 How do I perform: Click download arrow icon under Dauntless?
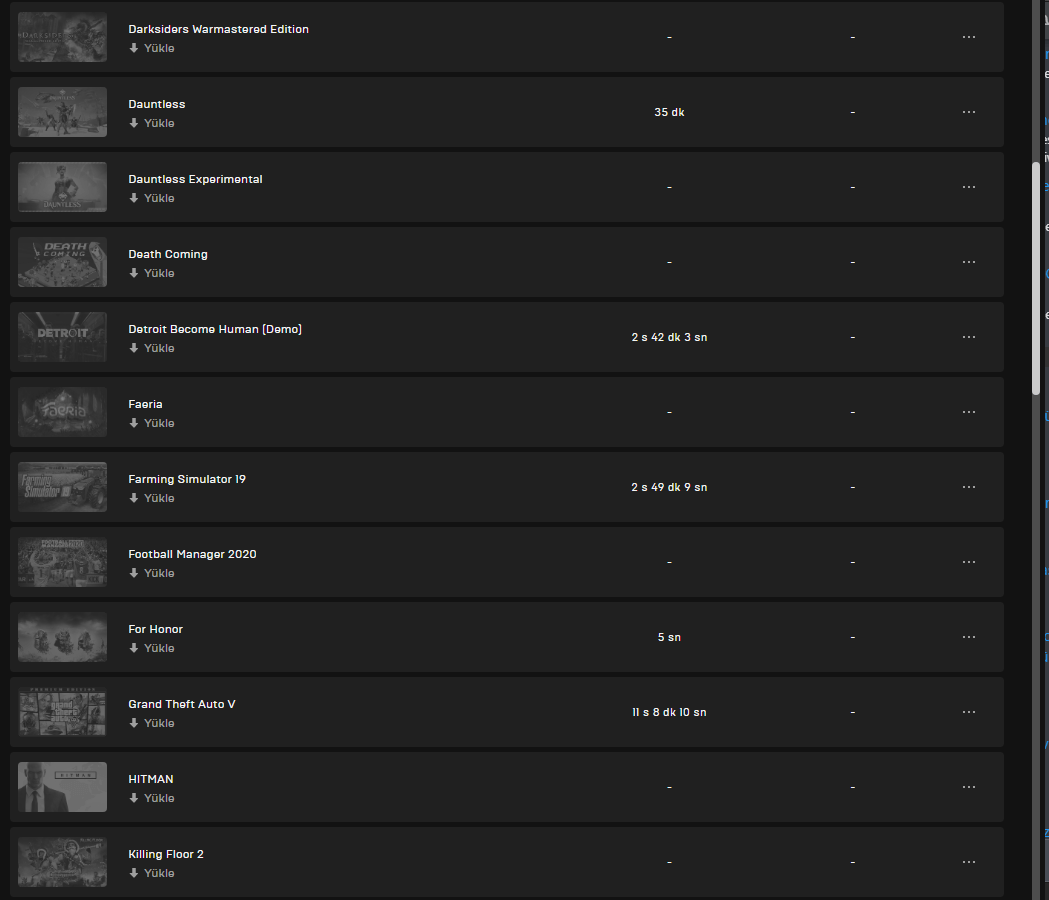[x=134, y=123]
